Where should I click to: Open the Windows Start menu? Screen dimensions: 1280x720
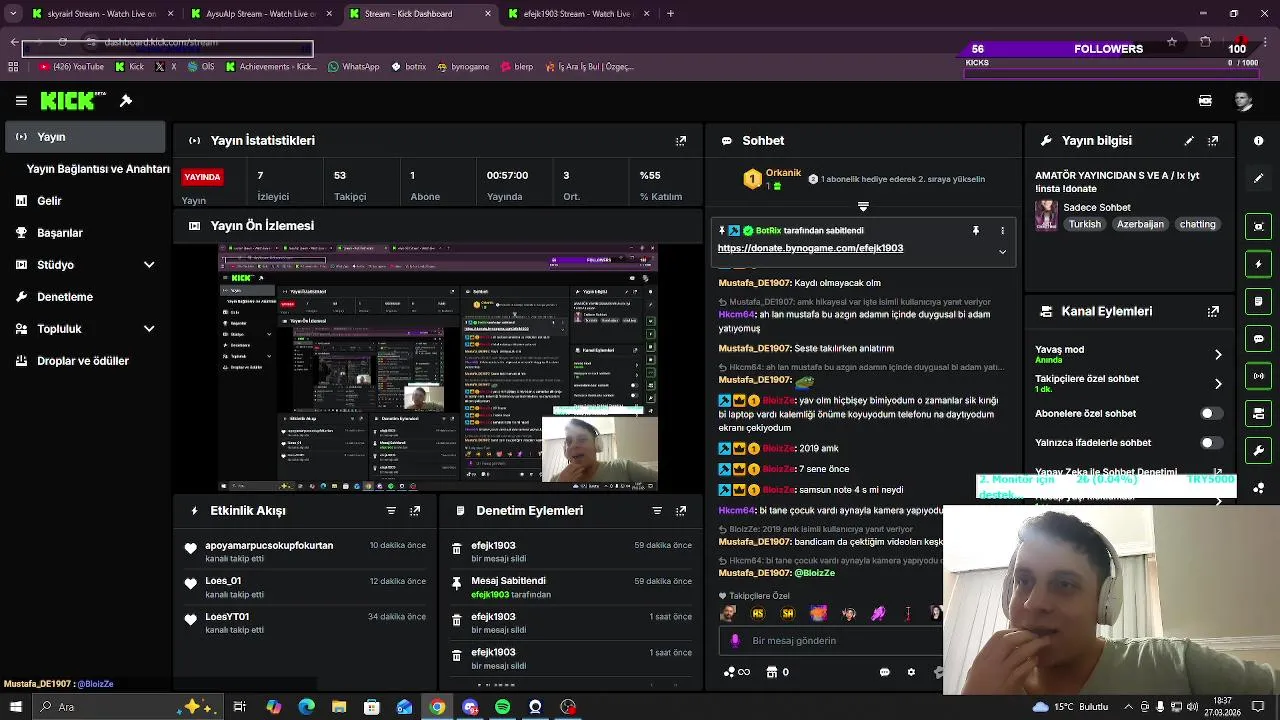15,707
